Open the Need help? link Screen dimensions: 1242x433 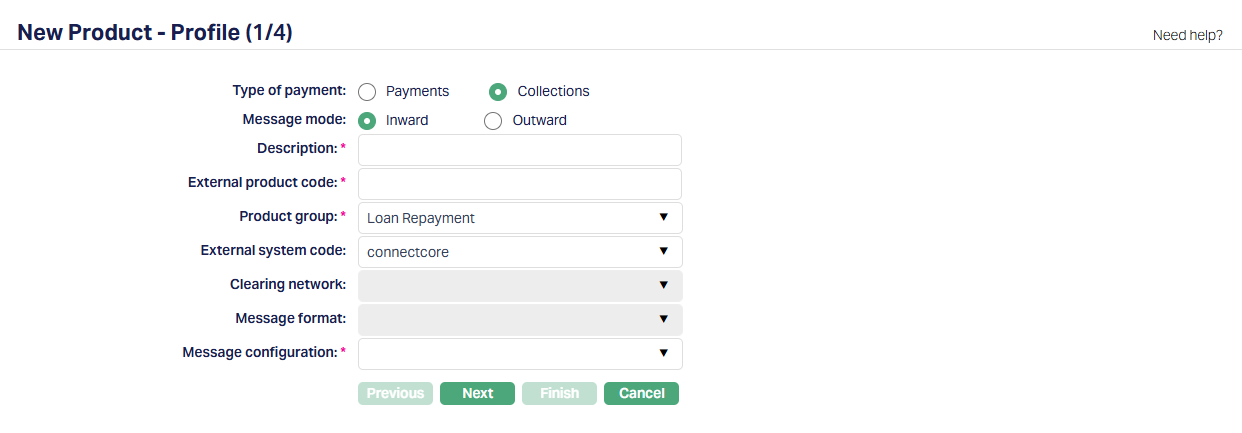(x=1187, y=35)
